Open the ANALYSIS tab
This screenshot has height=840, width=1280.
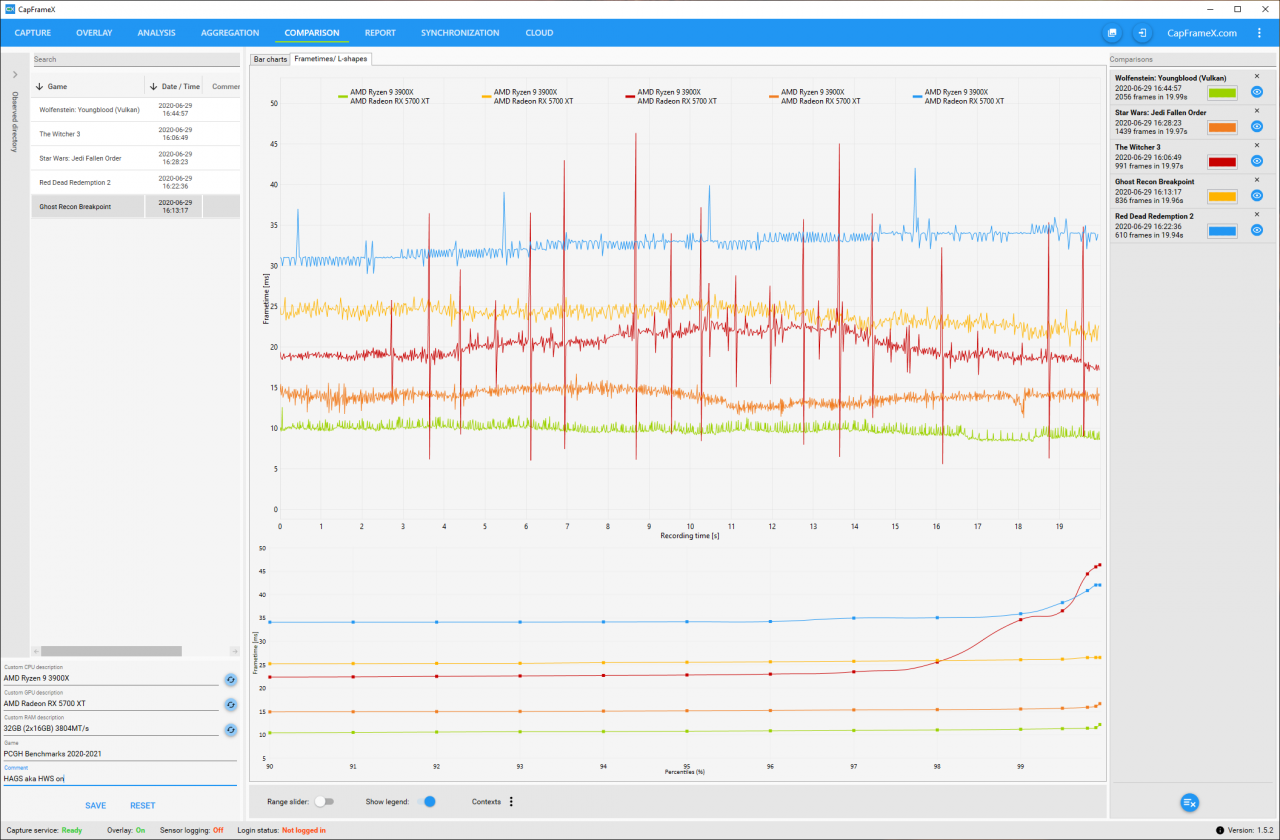point(156,33)
